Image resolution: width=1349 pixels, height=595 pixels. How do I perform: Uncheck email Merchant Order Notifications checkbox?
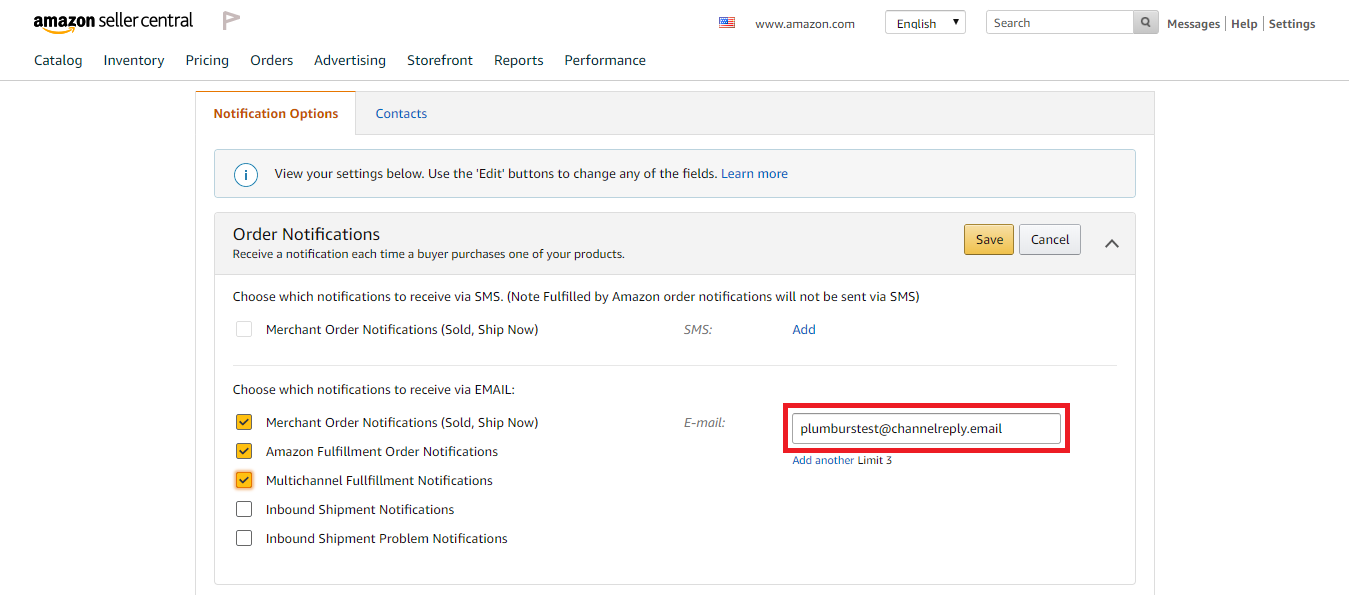[x=244, y=422]
